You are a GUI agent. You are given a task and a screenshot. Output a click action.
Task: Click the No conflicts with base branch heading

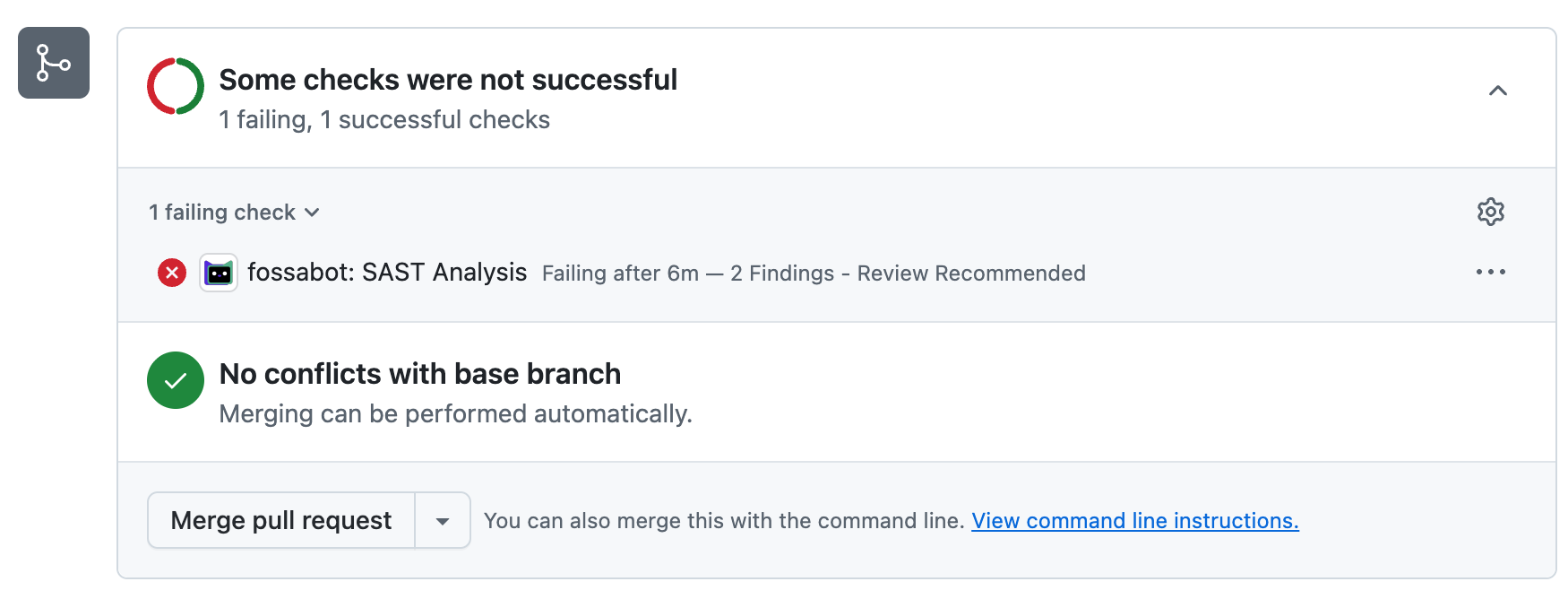pos(420,374)
